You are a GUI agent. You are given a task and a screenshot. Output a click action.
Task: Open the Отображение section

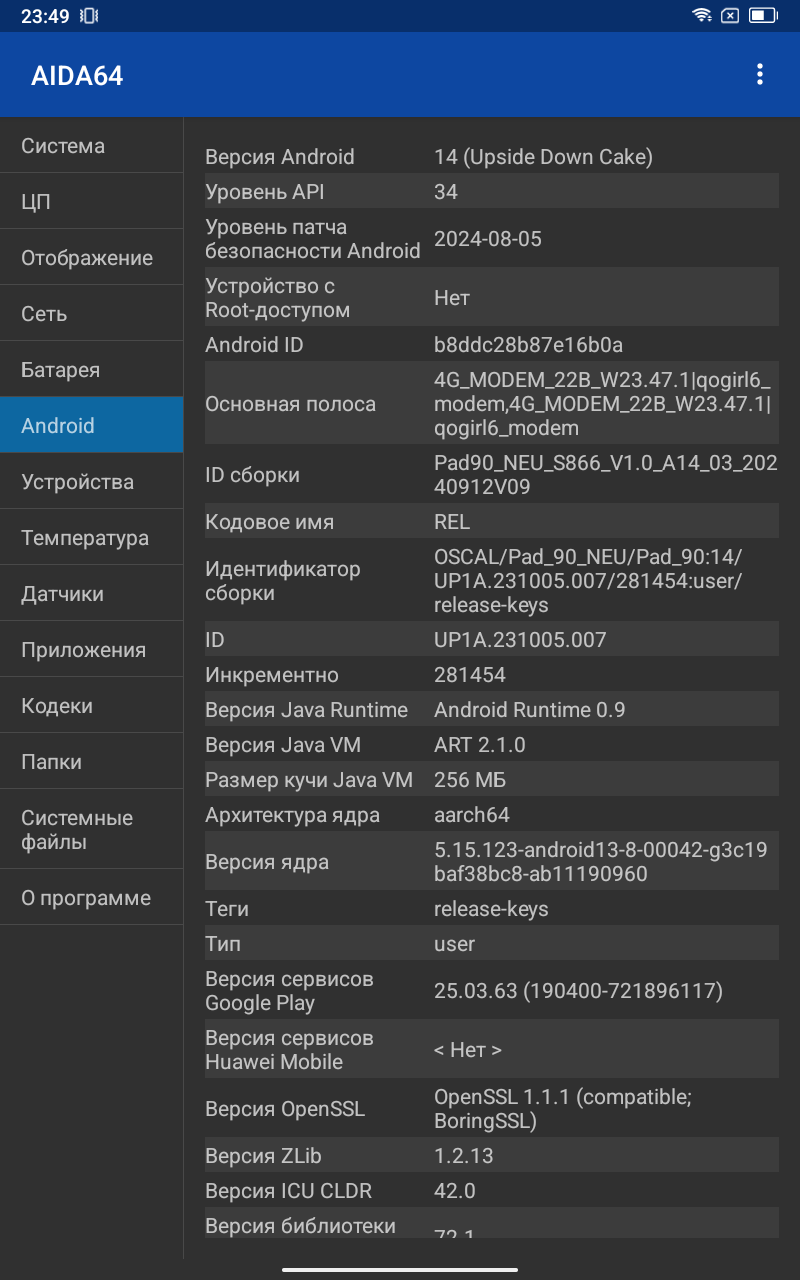[92, 258]
